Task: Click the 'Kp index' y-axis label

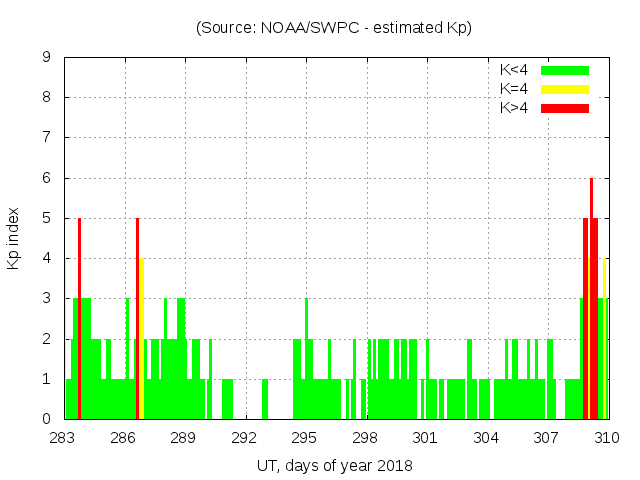Action: click(x=14, y=238)
